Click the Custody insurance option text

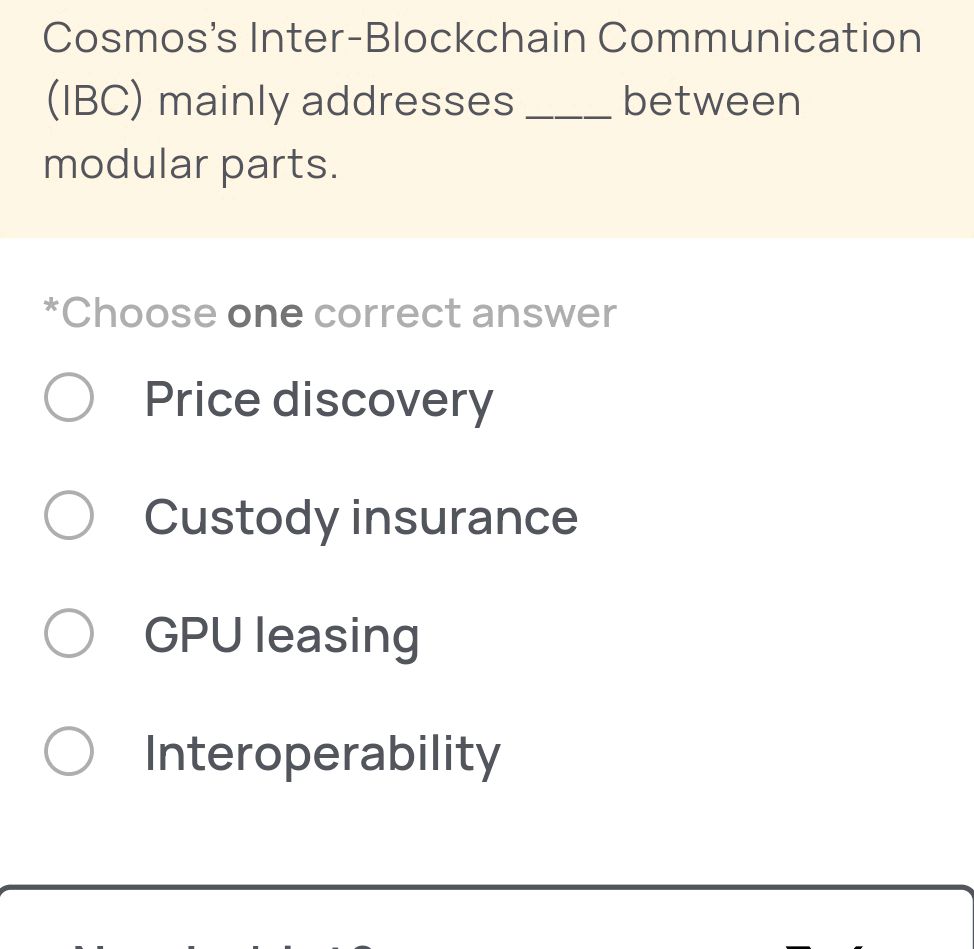click(x=361, y=517)
